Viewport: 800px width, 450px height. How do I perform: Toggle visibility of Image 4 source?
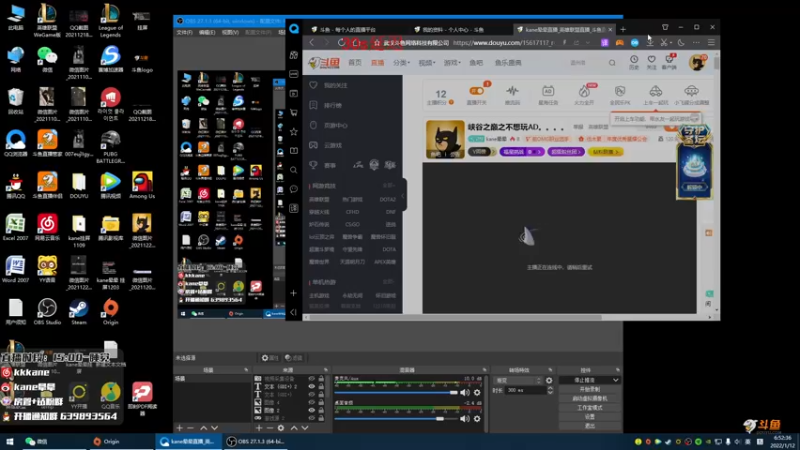[311, 402]
